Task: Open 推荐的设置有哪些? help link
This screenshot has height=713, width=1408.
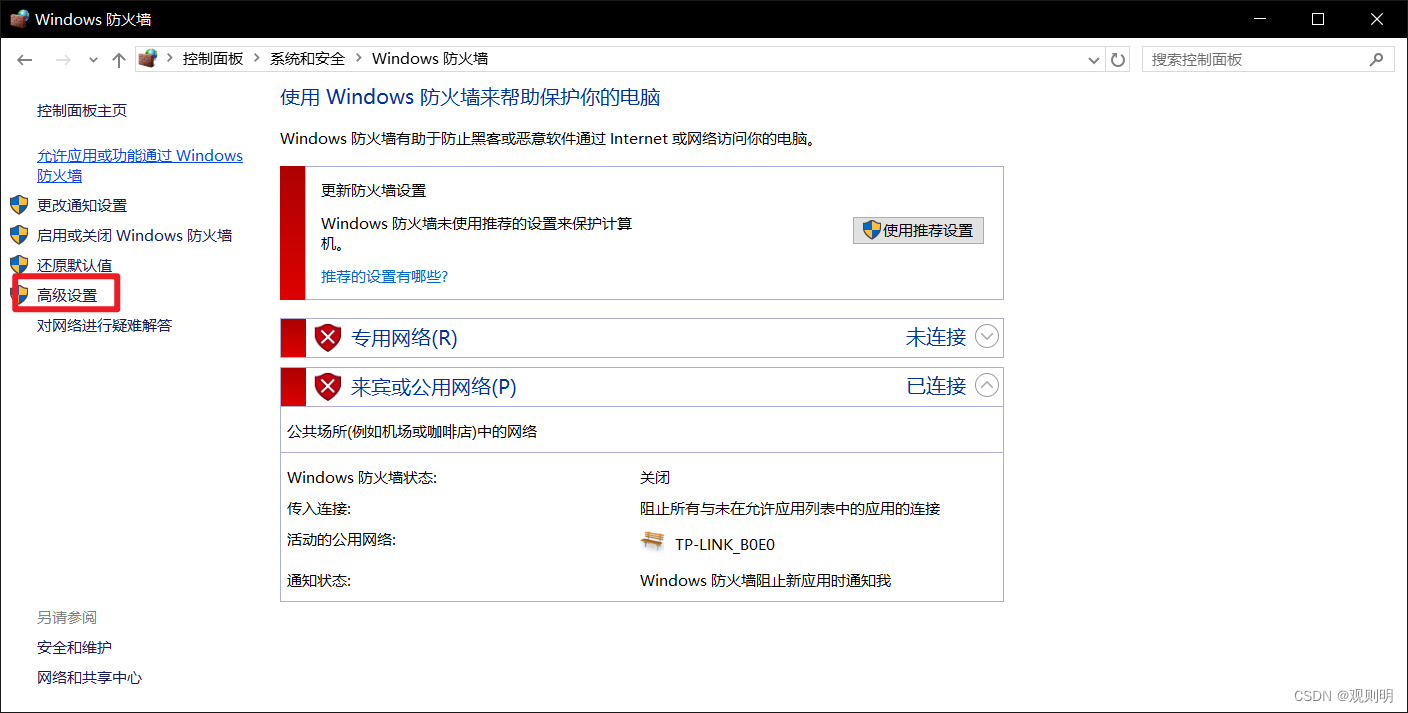Action: (x=384, y=276)
